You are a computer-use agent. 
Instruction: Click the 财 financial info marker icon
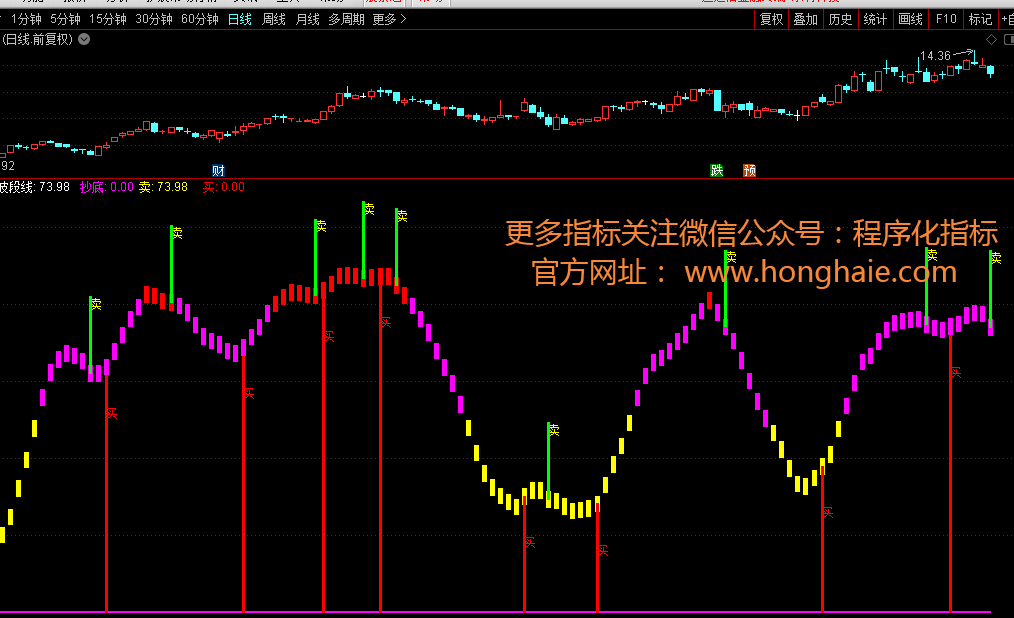click(218, 170)
